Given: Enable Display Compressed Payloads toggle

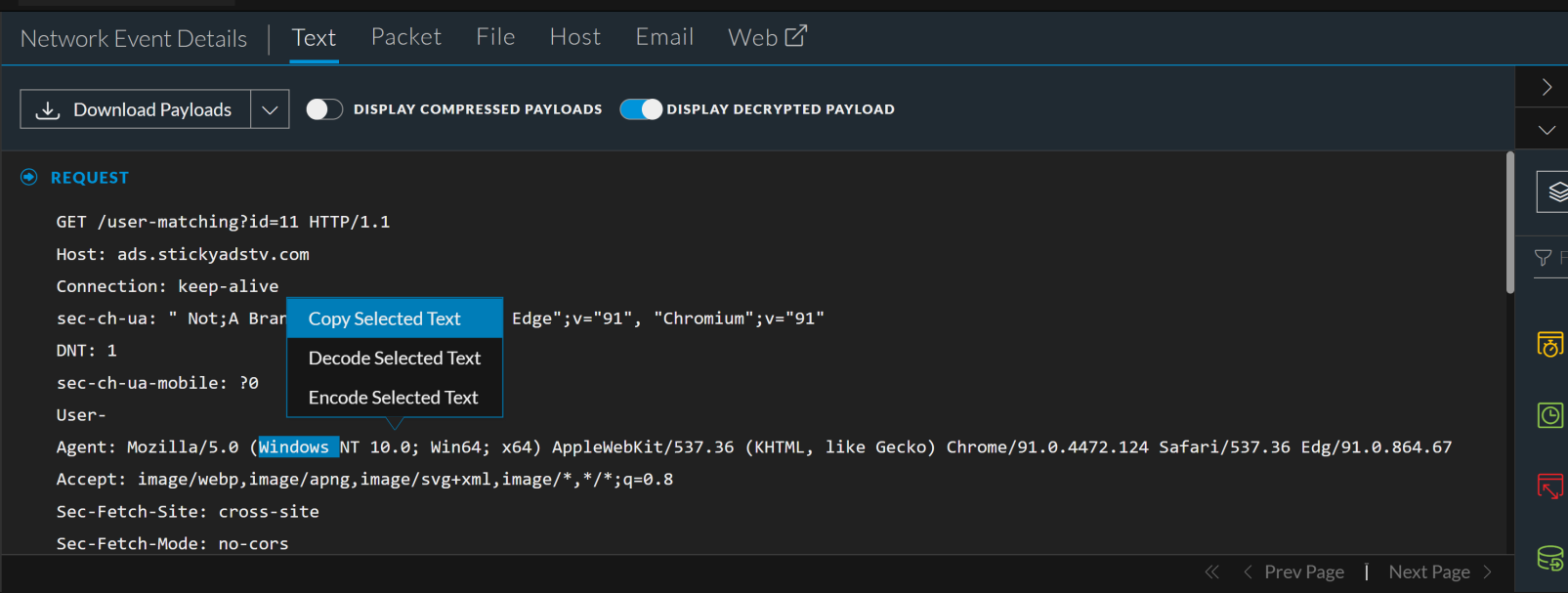Looking at the screenshot, I should (324, 109).
